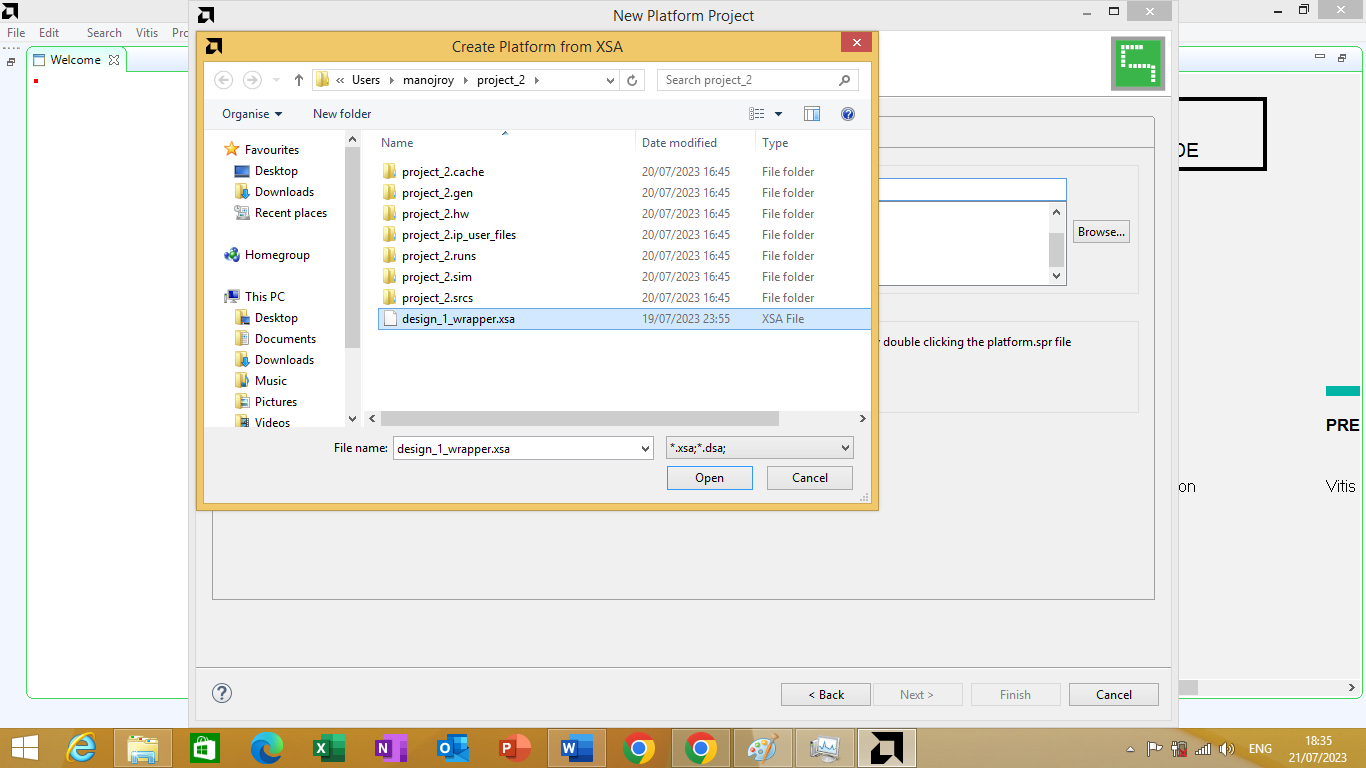Open Windows Store from taskbar
This screenshot has height=768, width=1366.
pos(205,748)
